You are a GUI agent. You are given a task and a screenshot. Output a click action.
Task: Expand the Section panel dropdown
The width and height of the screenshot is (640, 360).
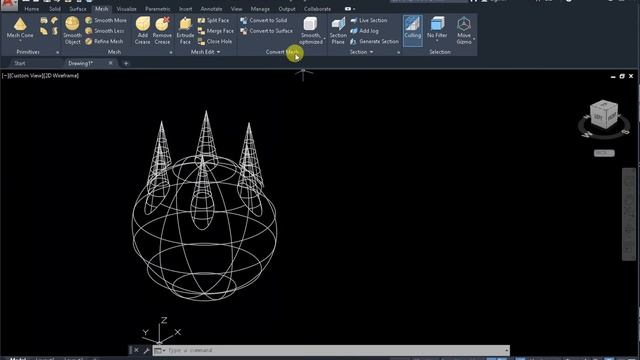coord(371,52)
